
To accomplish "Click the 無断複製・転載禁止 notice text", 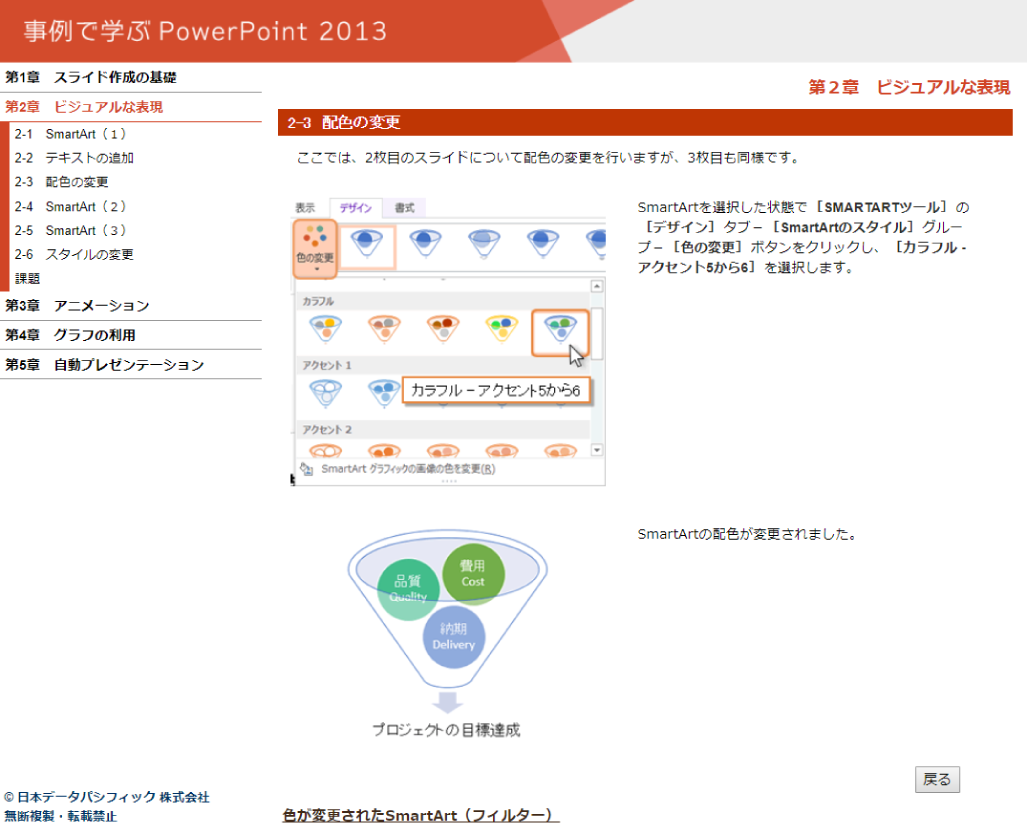I will [60, 816].
